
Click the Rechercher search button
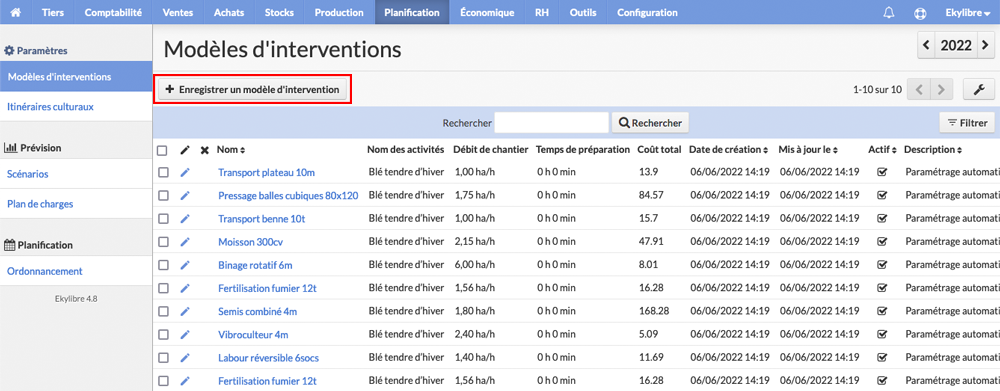pyautogui.click(x=650, y=122)
